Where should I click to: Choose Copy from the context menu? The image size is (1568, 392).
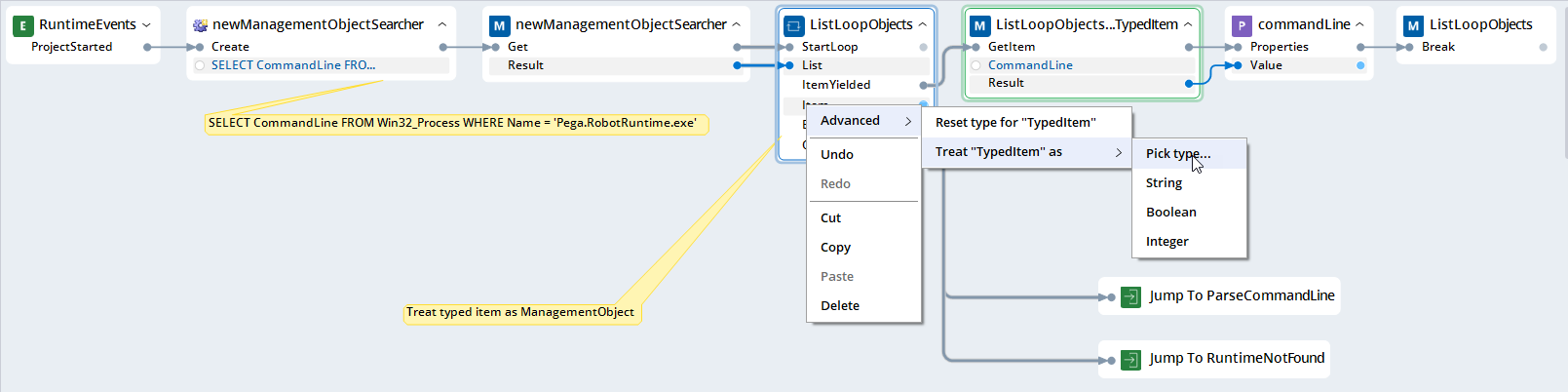click(863, 247)
